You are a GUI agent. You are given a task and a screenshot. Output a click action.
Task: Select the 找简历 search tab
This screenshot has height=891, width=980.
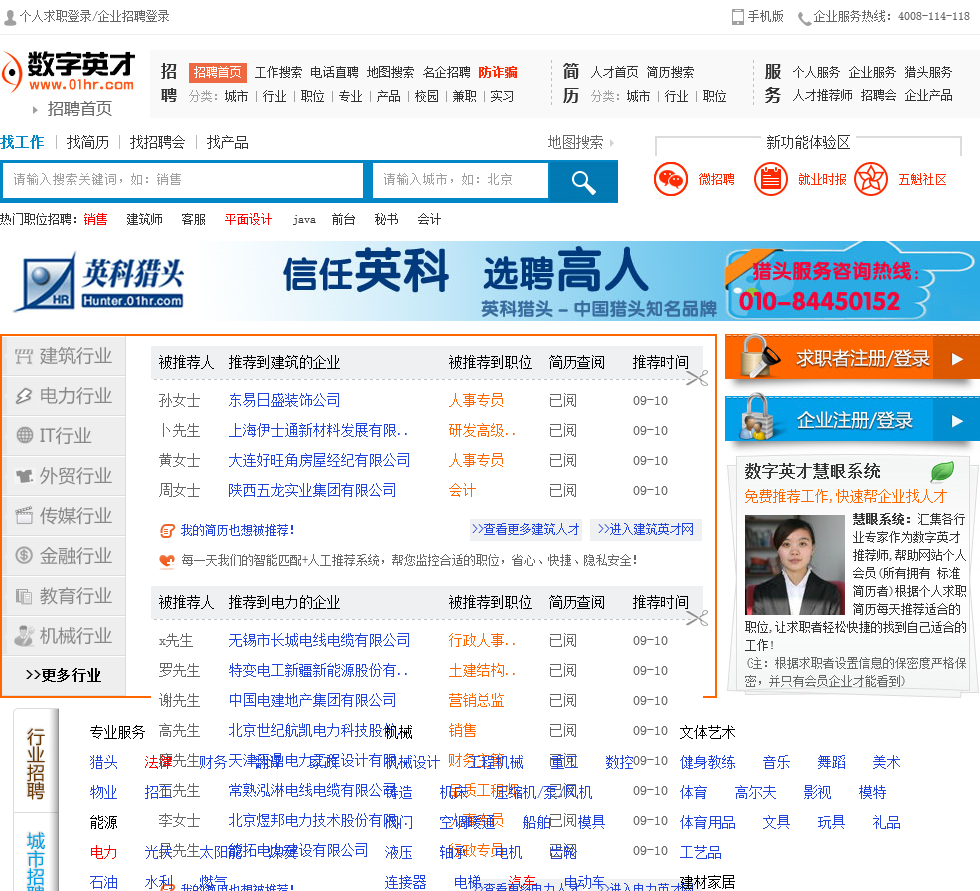[x=88, y=142]
